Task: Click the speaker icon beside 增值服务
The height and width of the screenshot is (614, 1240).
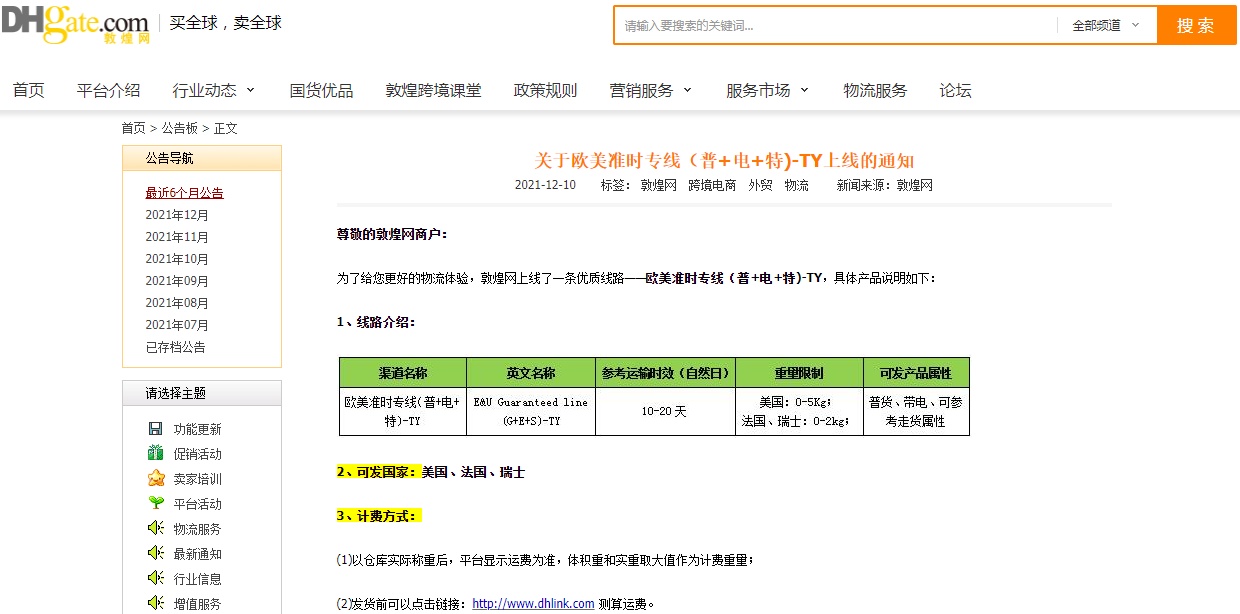Action: (x=155, y=603)
